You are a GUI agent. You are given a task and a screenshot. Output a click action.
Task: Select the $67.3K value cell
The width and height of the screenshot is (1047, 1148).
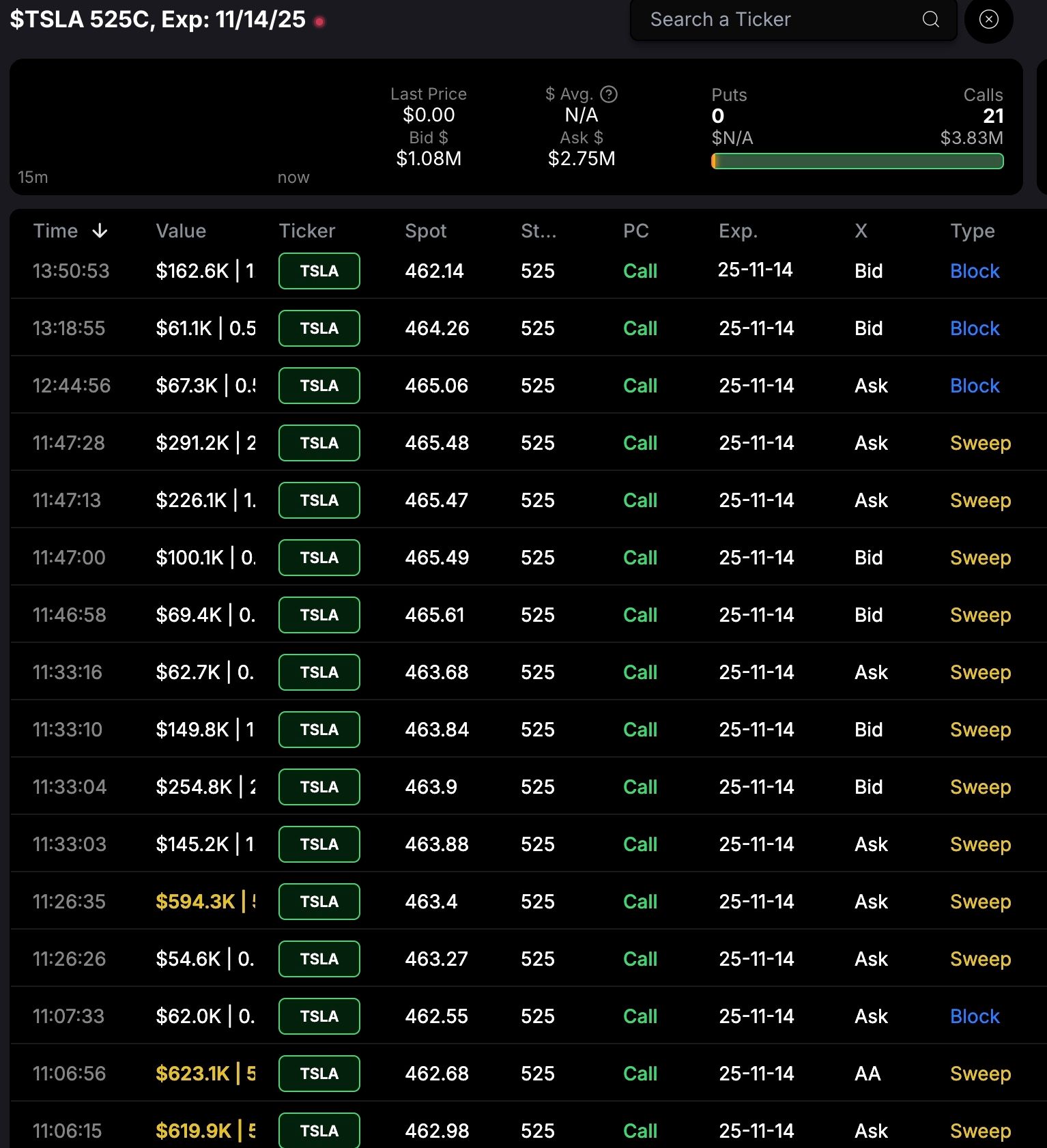pyautogui.click(x=205, y=386)
